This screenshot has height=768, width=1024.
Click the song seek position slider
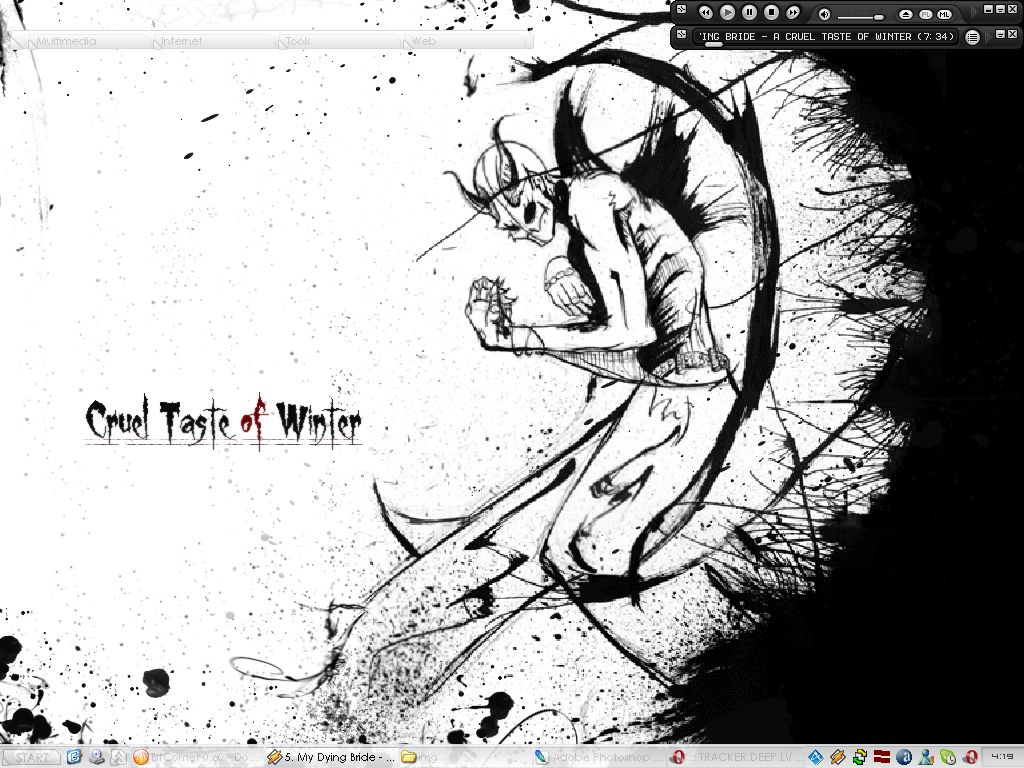713,44
